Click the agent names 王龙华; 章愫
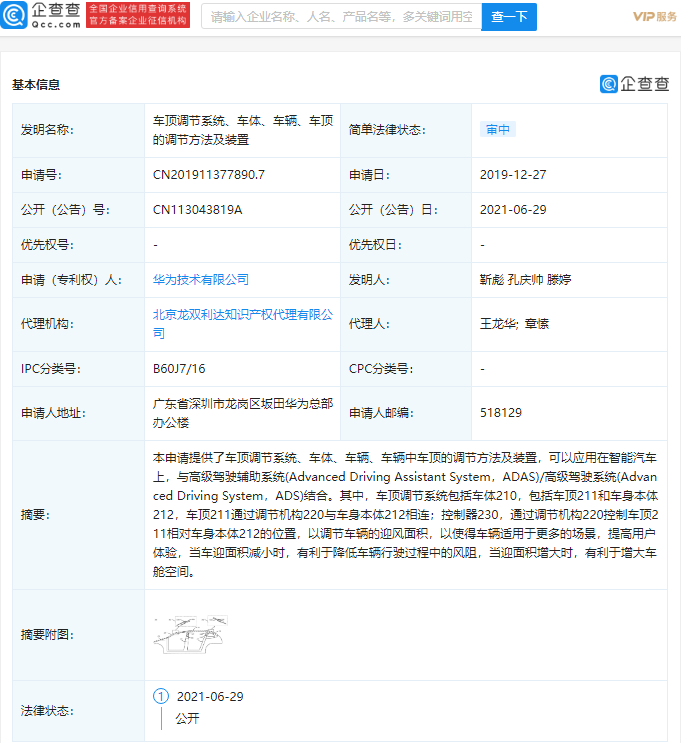The width and height of the screenshot is (681, 743). 514,324
